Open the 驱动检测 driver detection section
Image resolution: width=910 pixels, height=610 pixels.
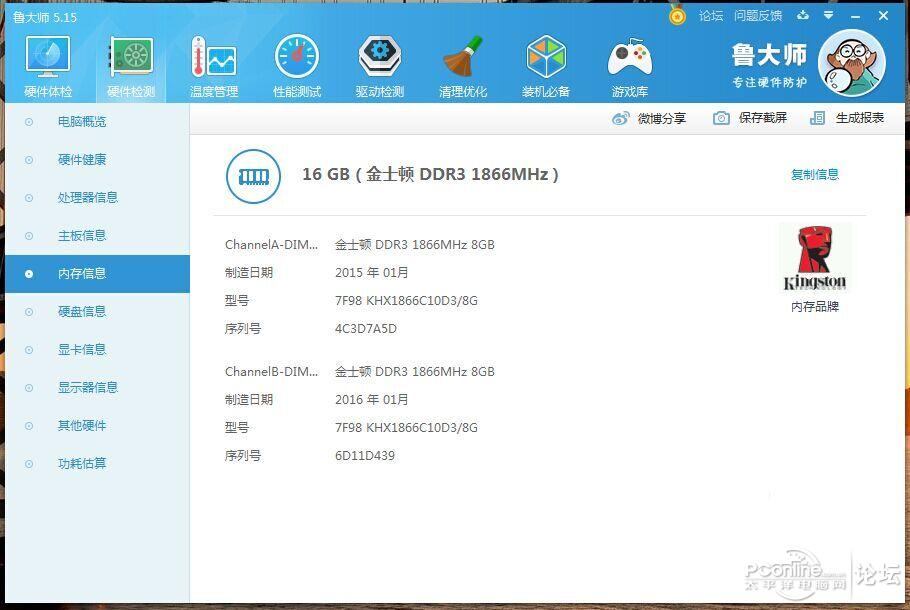(380, 66)
